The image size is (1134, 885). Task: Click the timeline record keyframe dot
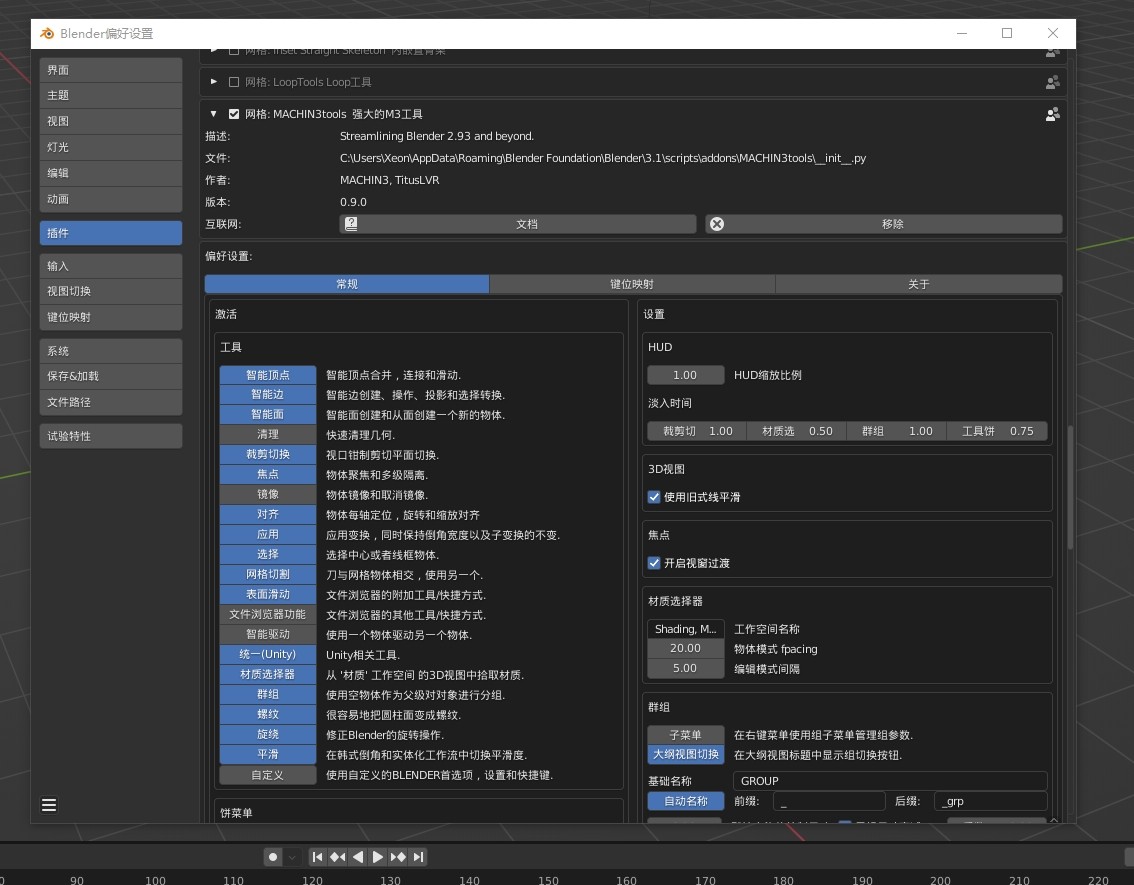tap(273, 857)
